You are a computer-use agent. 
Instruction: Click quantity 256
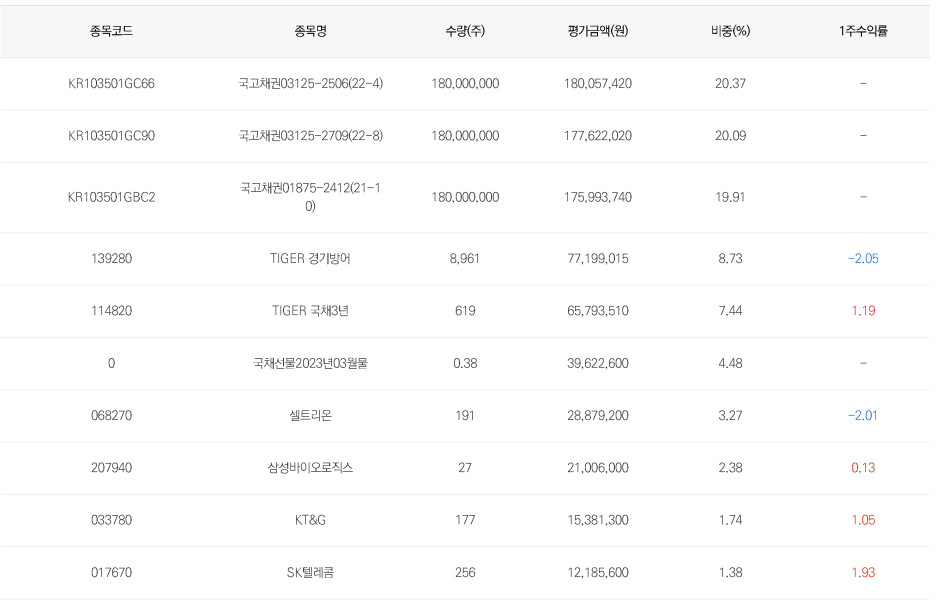(465, 573)
